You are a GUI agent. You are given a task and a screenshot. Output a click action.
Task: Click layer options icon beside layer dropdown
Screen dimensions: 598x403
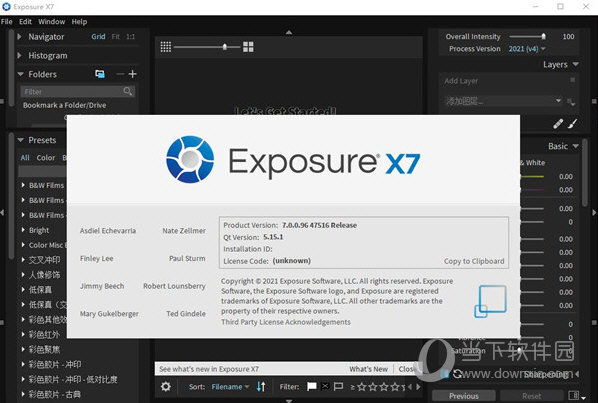[x=571, y=101]
